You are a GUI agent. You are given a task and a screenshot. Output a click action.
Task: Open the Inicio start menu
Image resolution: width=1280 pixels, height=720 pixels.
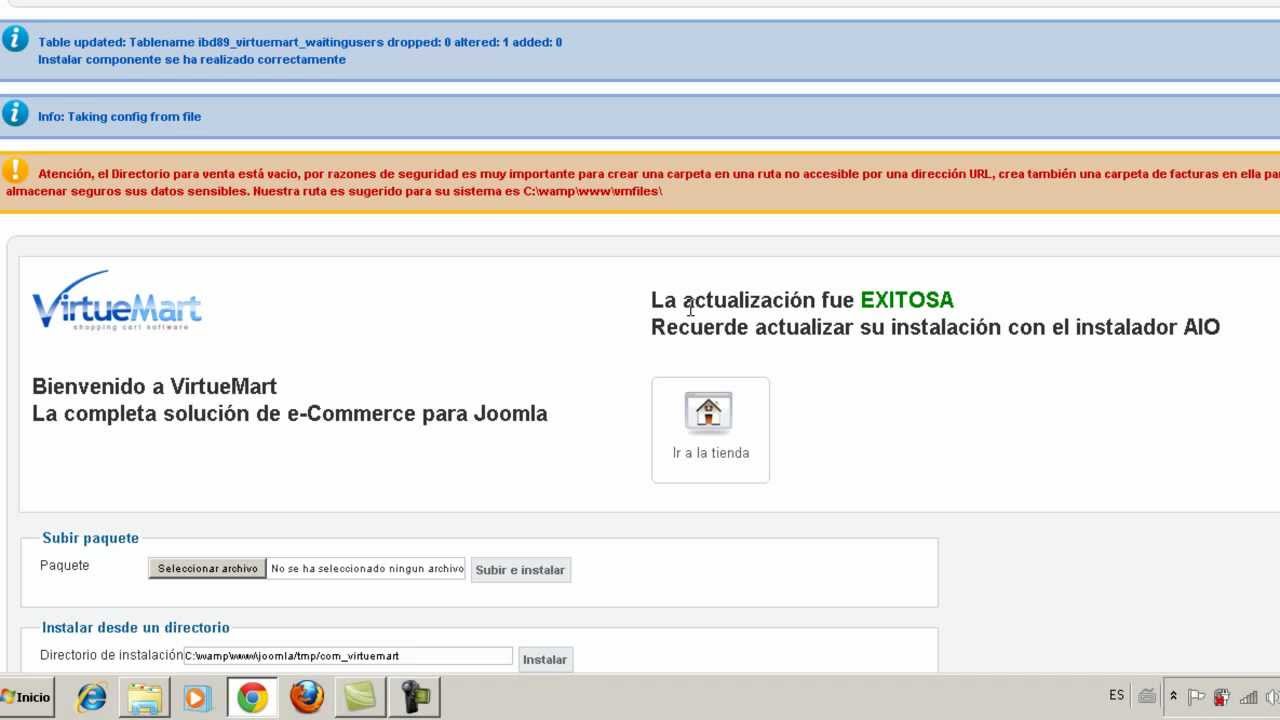click(26, 697)
